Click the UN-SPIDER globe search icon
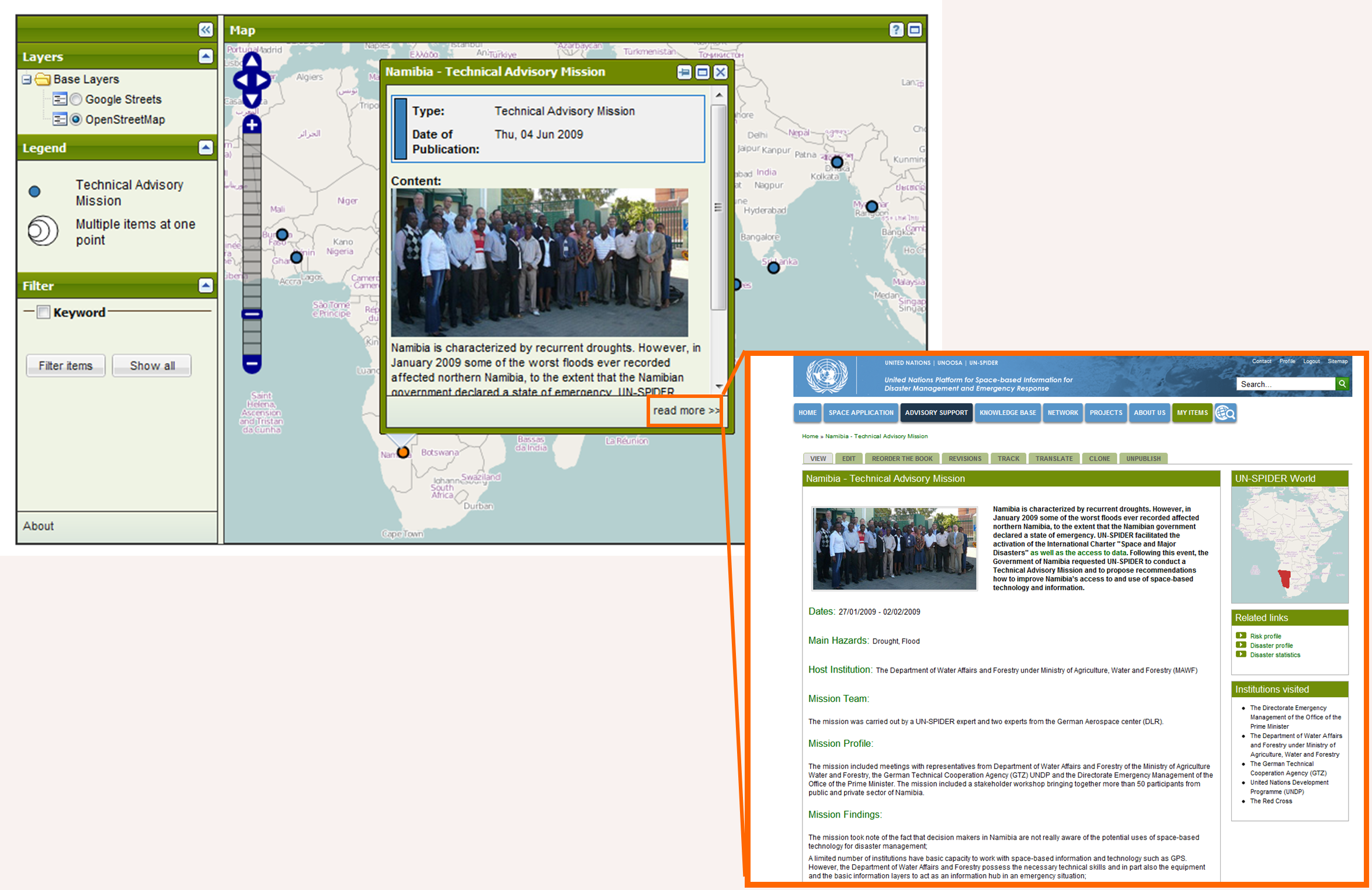The image size is (1372, 890). coord(1225,413)
